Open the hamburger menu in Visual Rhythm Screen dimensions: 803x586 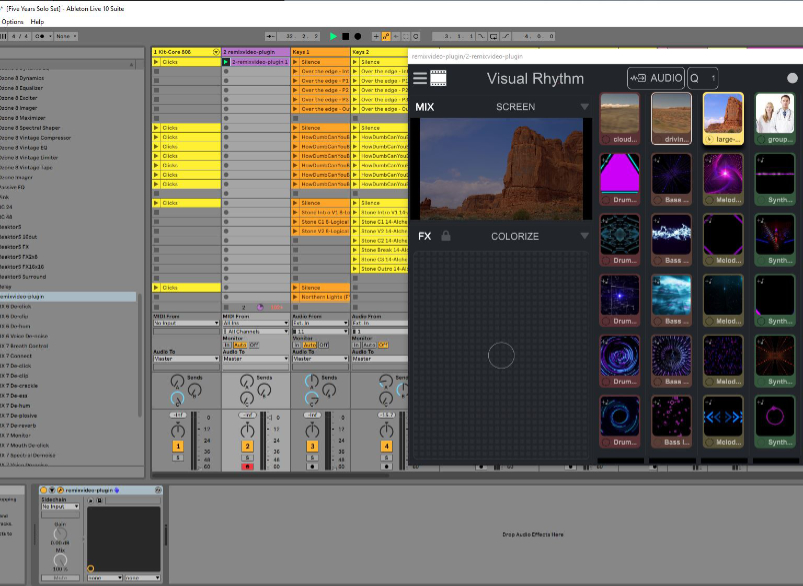418,77
